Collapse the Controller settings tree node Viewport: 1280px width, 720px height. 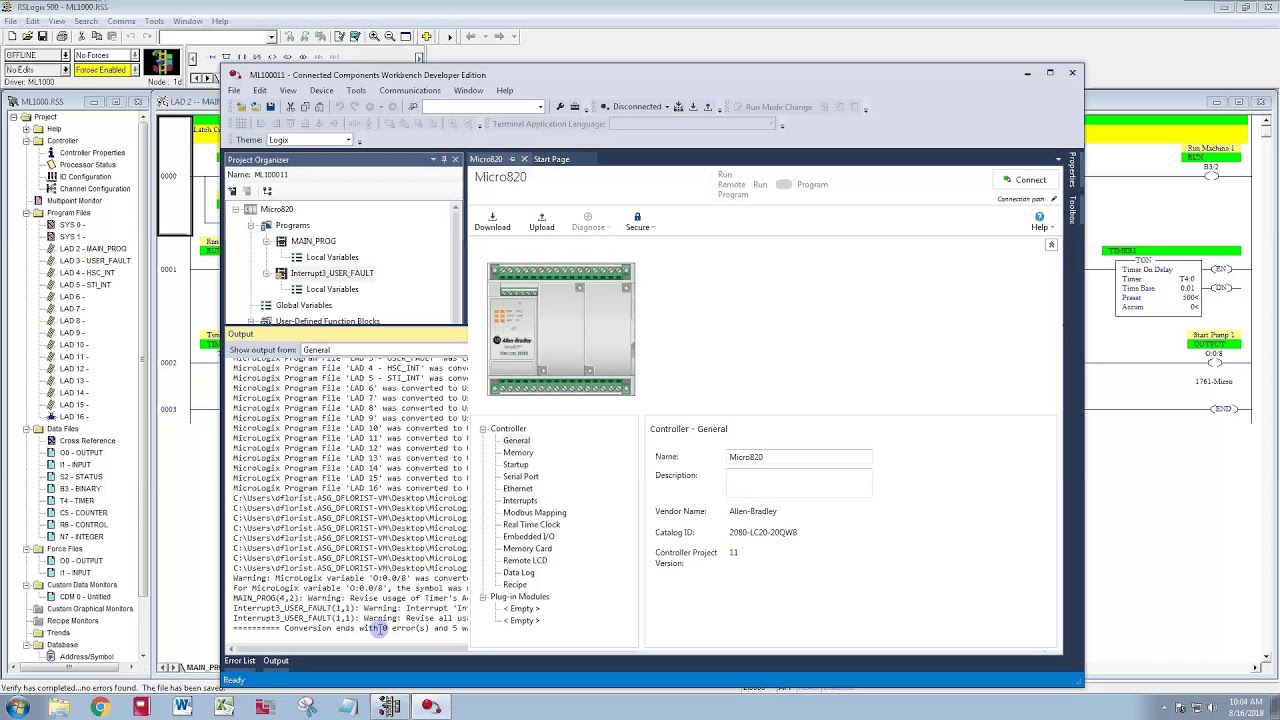tap(482, 429)
